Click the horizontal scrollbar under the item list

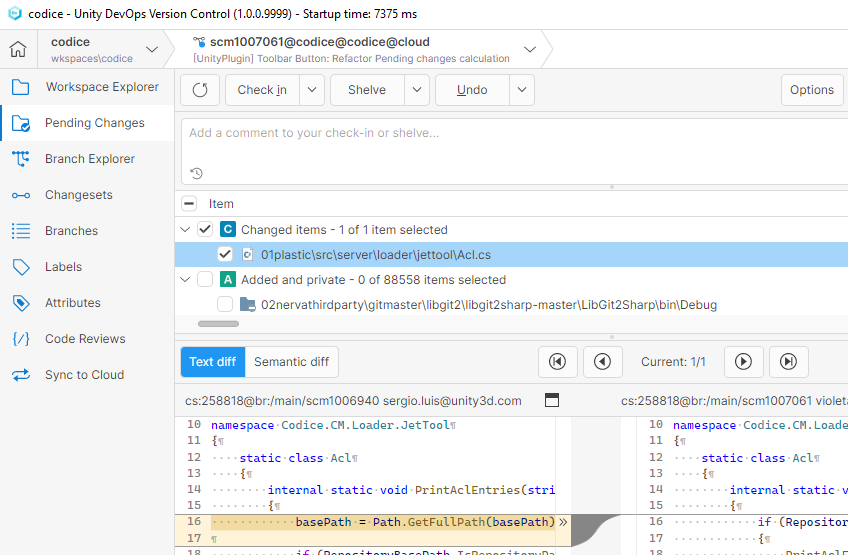click(218, 324)
